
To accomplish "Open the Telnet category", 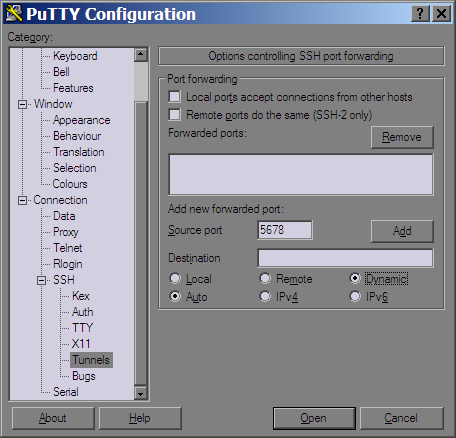I will (x=68, y=248).
